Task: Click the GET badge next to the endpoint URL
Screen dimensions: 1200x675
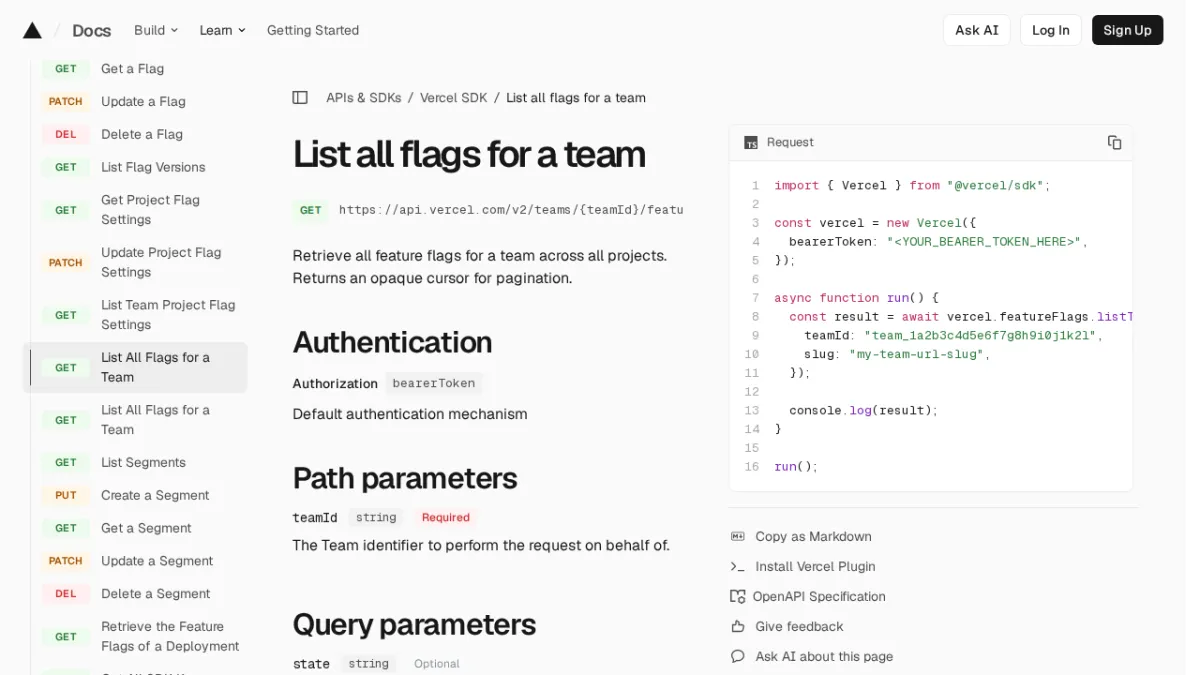Action: coord(311,210)
